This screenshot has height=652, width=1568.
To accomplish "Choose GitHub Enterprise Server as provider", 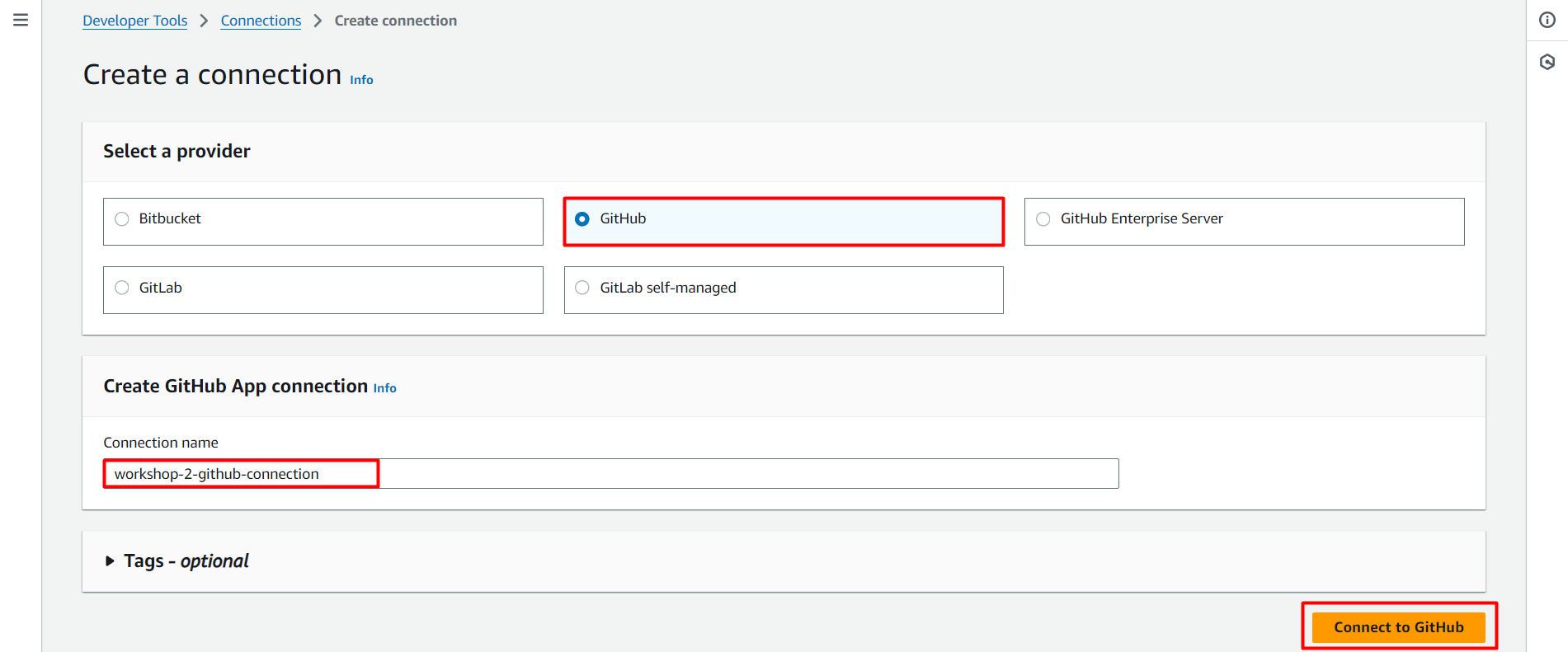I will (x=1043, y=219).
